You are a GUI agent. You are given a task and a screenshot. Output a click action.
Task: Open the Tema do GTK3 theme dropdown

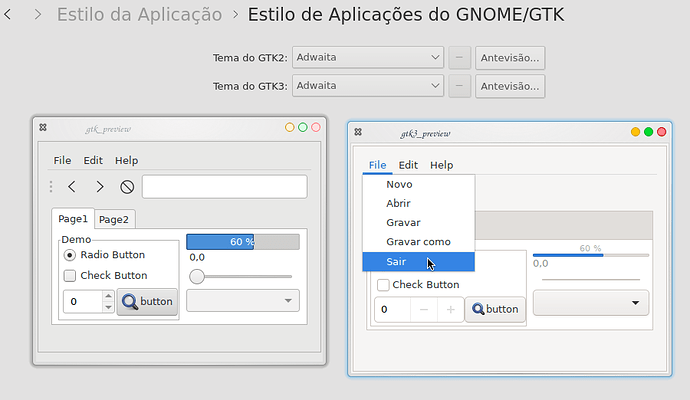[x=367, y=86]
